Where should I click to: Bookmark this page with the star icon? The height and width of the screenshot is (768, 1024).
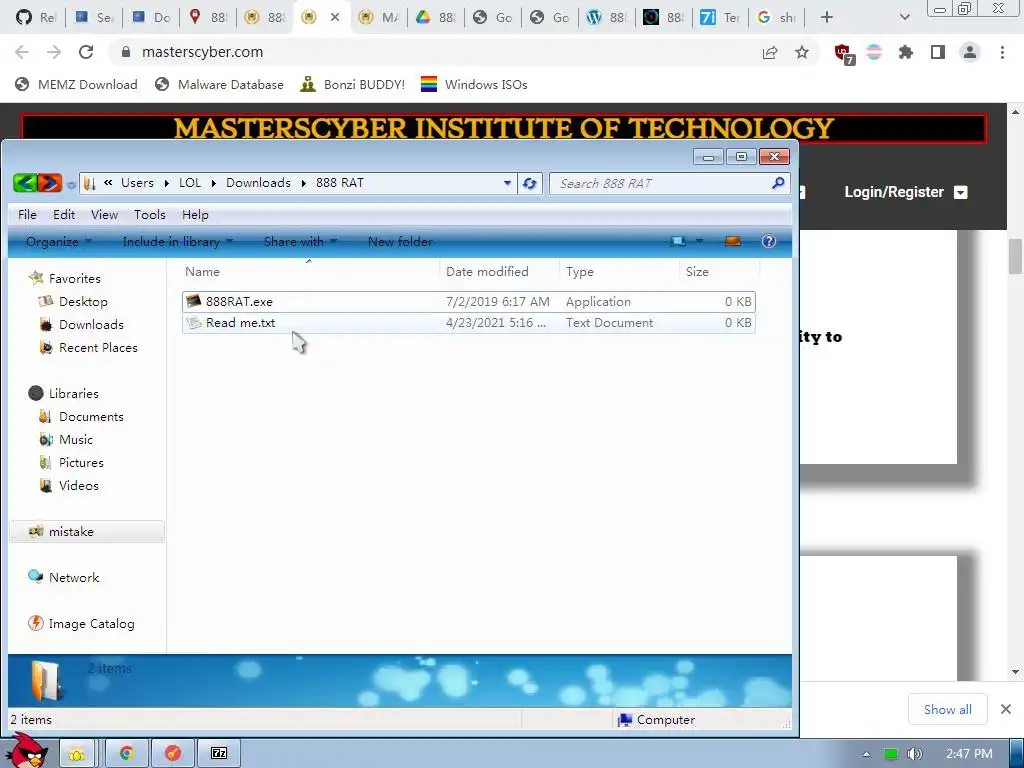[x=802, y=52]
